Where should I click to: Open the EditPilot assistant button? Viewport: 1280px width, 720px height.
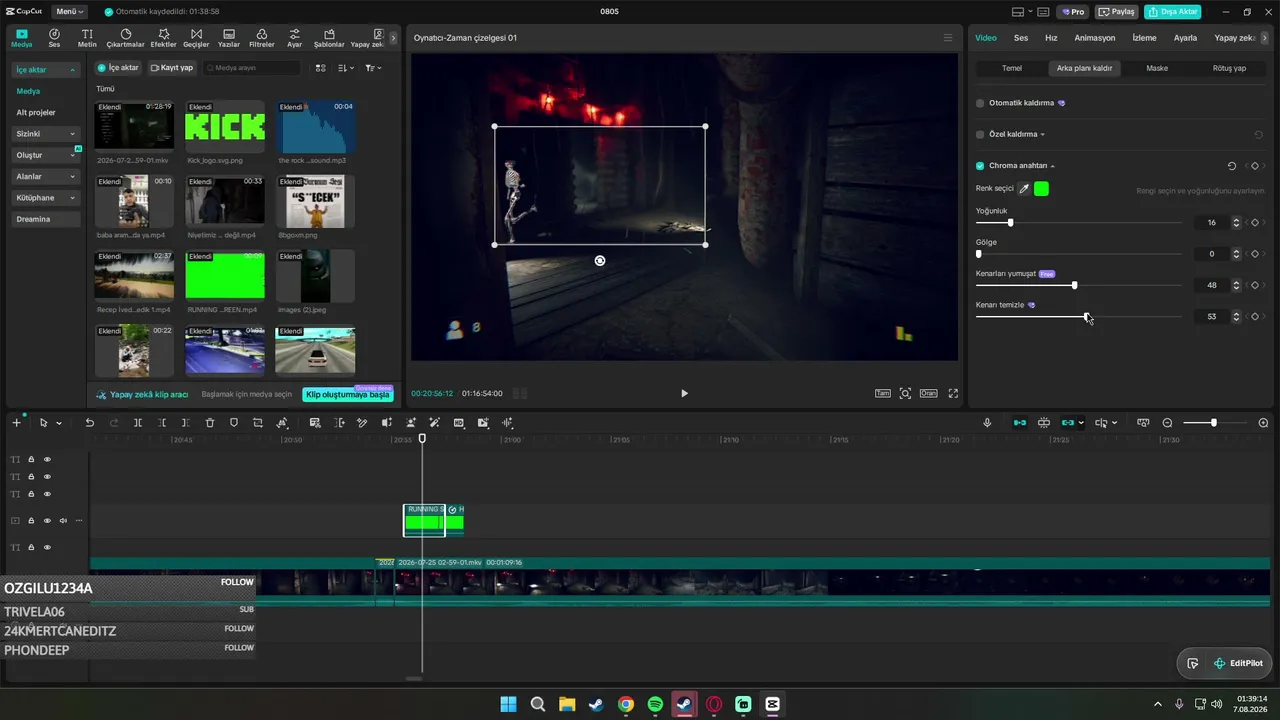[1238, 663]
